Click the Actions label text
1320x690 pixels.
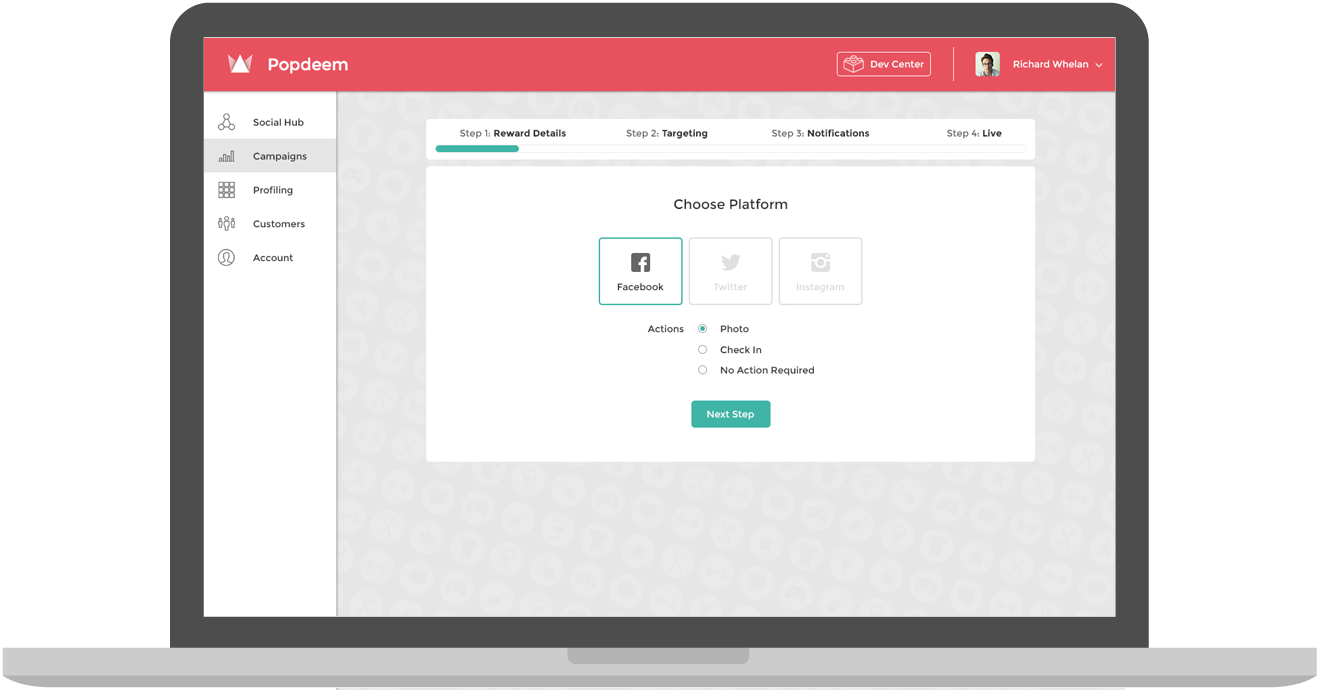click(x=666, y=329)
